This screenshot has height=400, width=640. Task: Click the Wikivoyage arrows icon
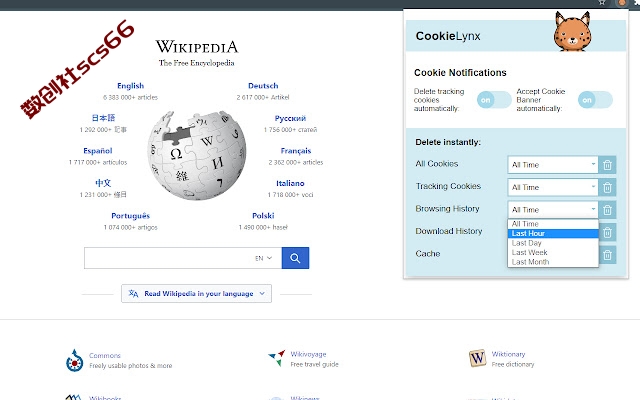277,358
